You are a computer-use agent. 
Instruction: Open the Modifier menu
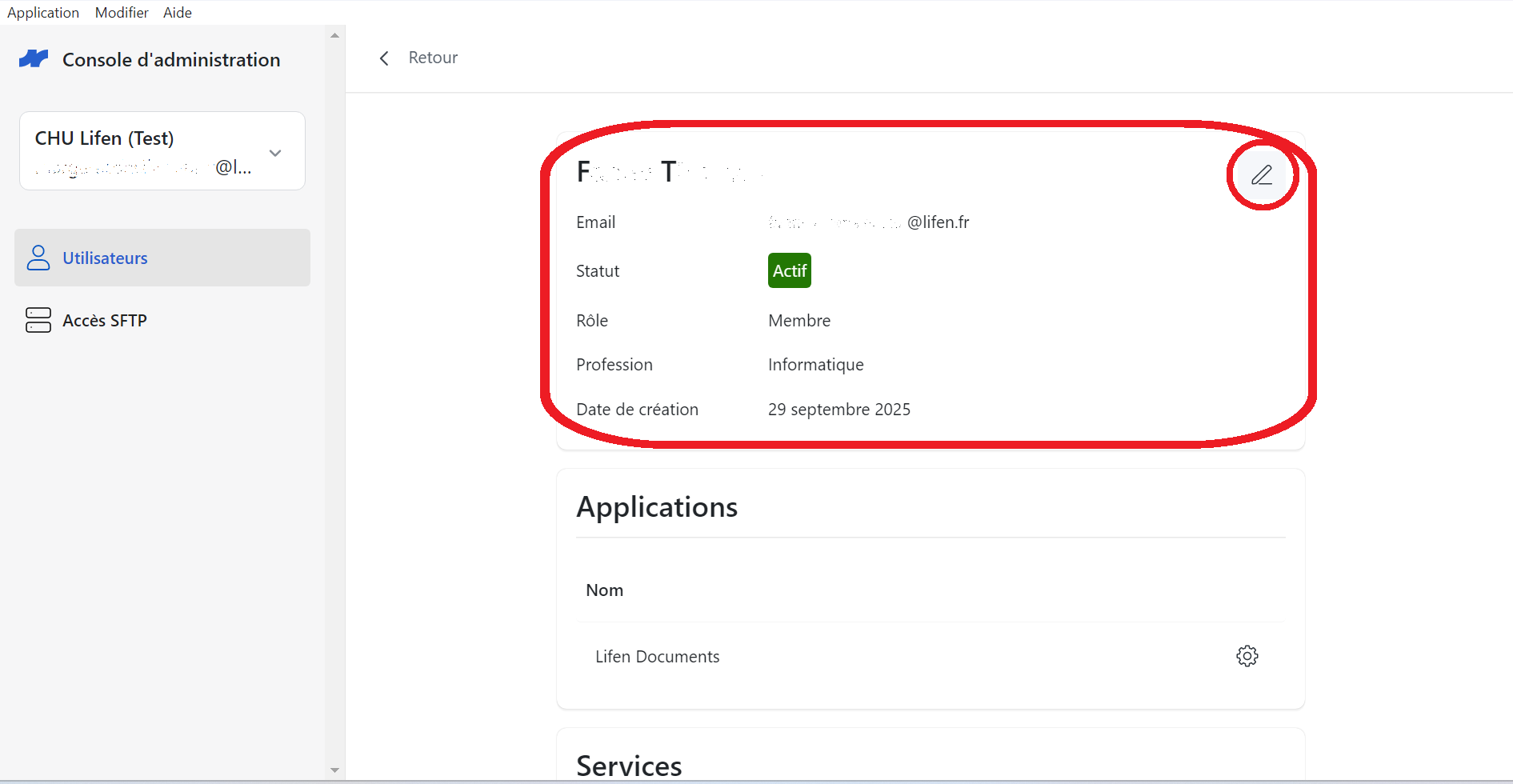[122, 12]
